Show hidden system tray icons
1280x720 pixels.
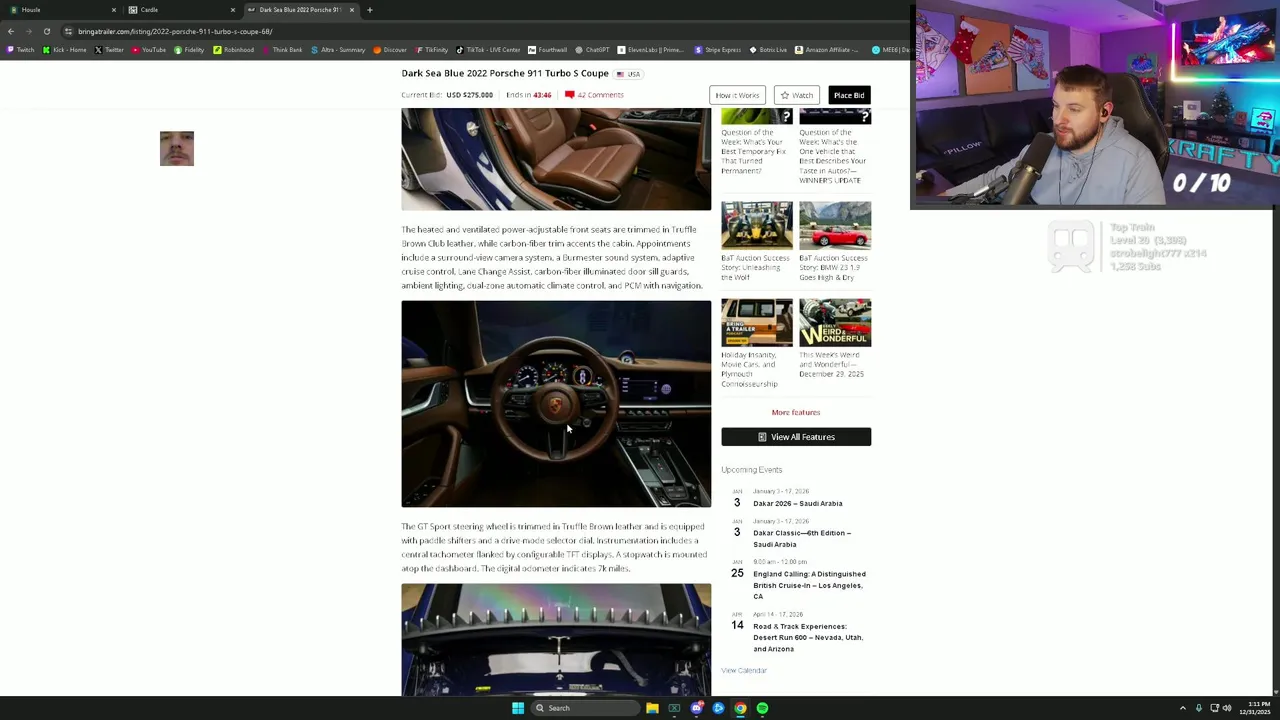click(x=1183, y=708)
